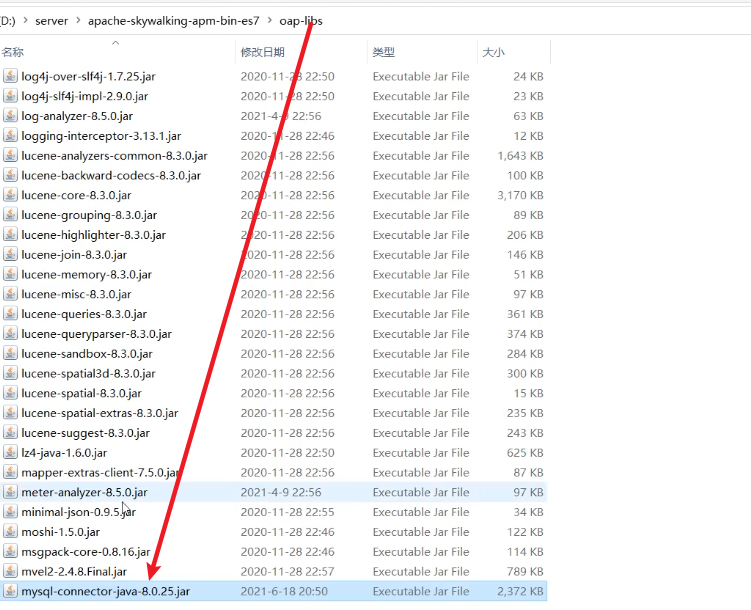Expand the chevron before server in address bar
The height and width of the screenshot is (610, 751).
click(24, 20)
